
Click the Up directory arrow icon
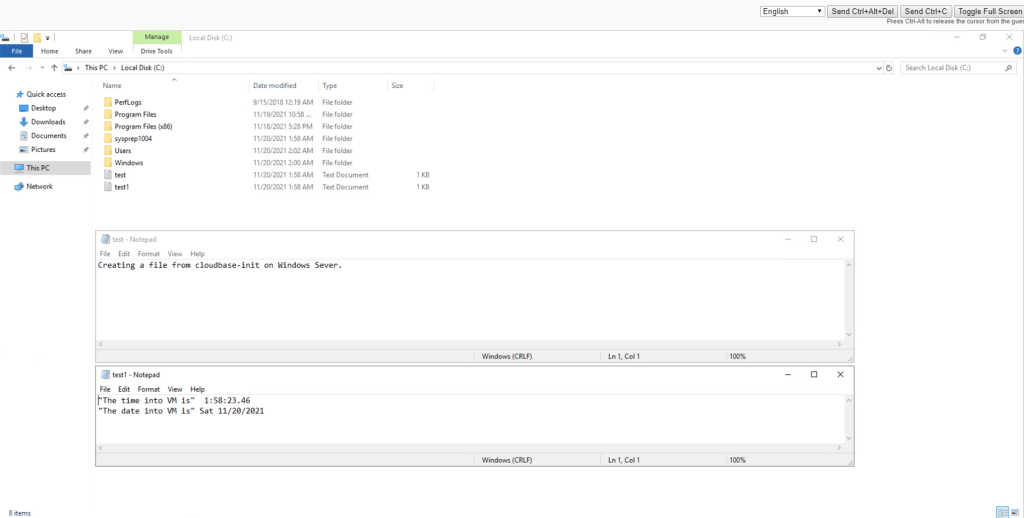pos(53,68)
